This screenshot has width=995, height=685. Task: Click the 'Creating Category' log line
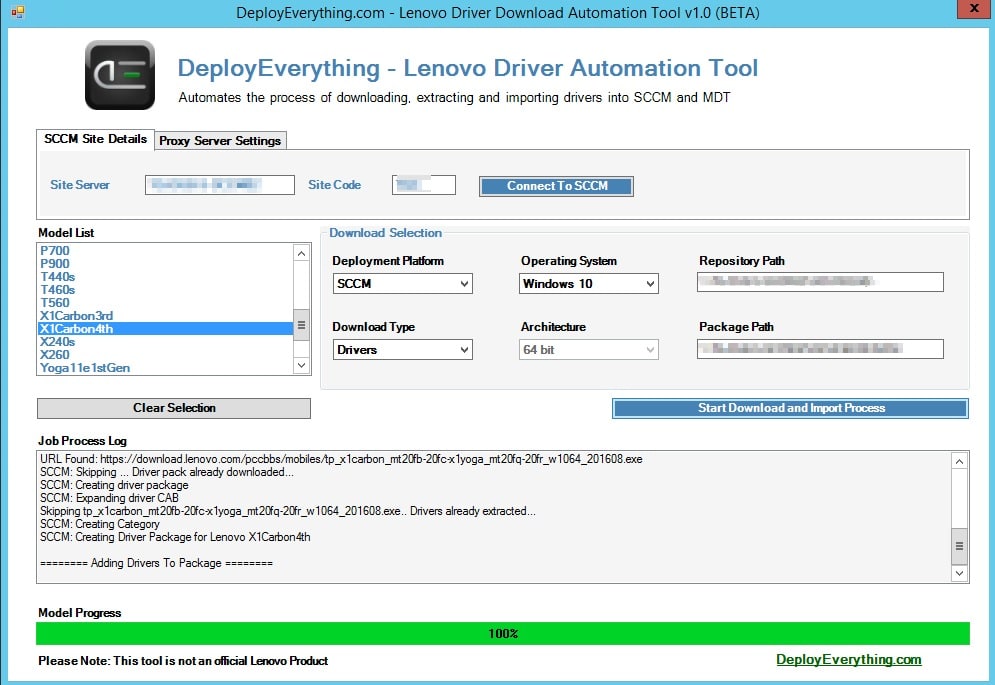[100, 524]
